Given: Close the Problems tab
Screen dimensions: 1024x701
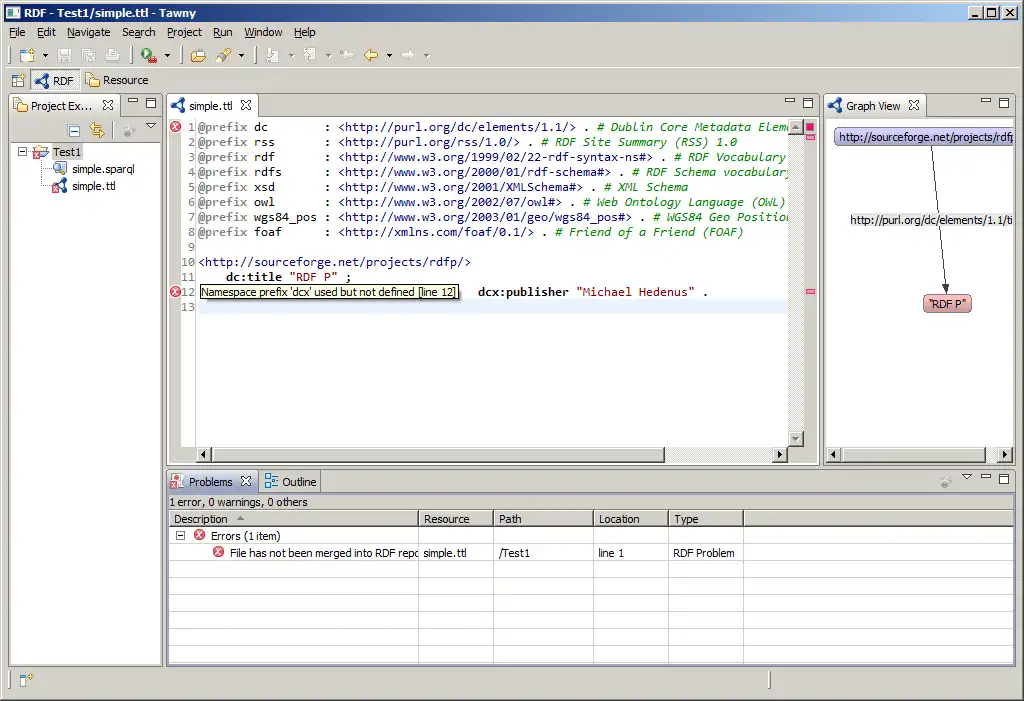Looking at the screenshot, I should pyautogui.click(x=246, y=481).
